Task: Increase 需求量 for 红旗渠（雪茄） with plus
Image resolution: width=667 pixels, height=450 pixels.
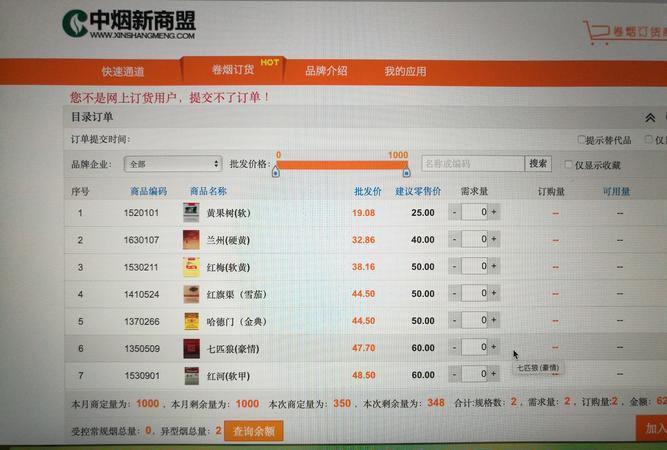Action: click(x=494, y=293)
